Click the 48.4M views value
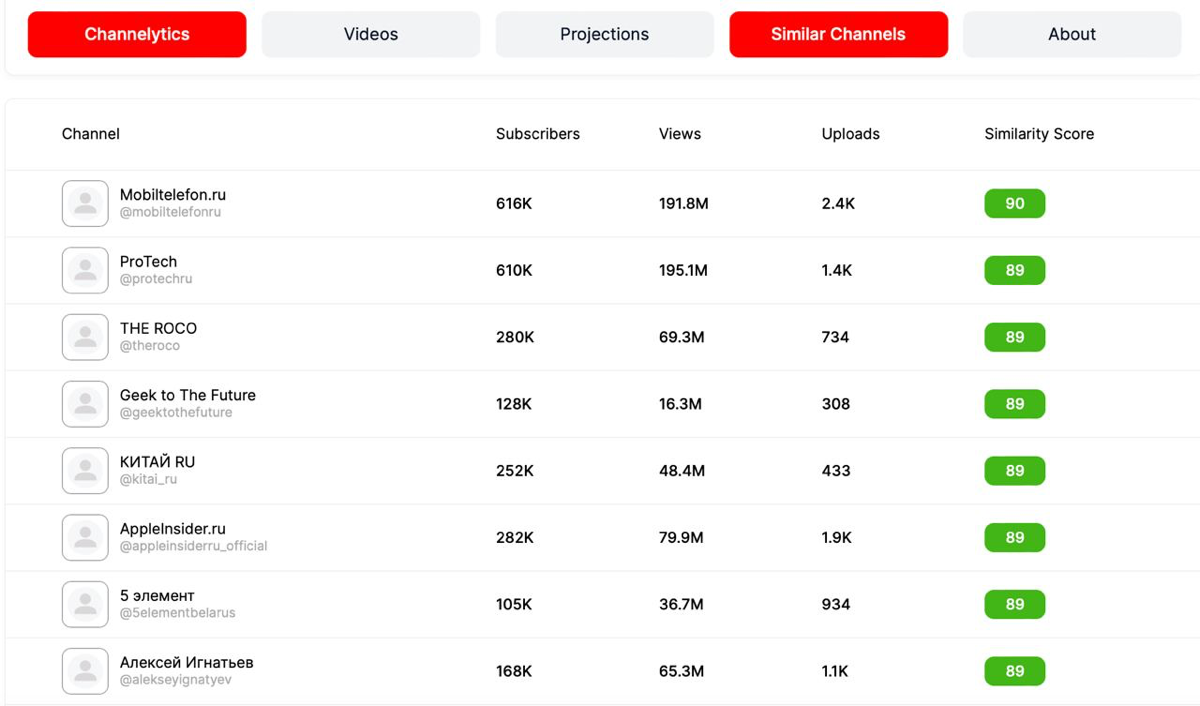The image size is (1200, 706). pos(682,471)
